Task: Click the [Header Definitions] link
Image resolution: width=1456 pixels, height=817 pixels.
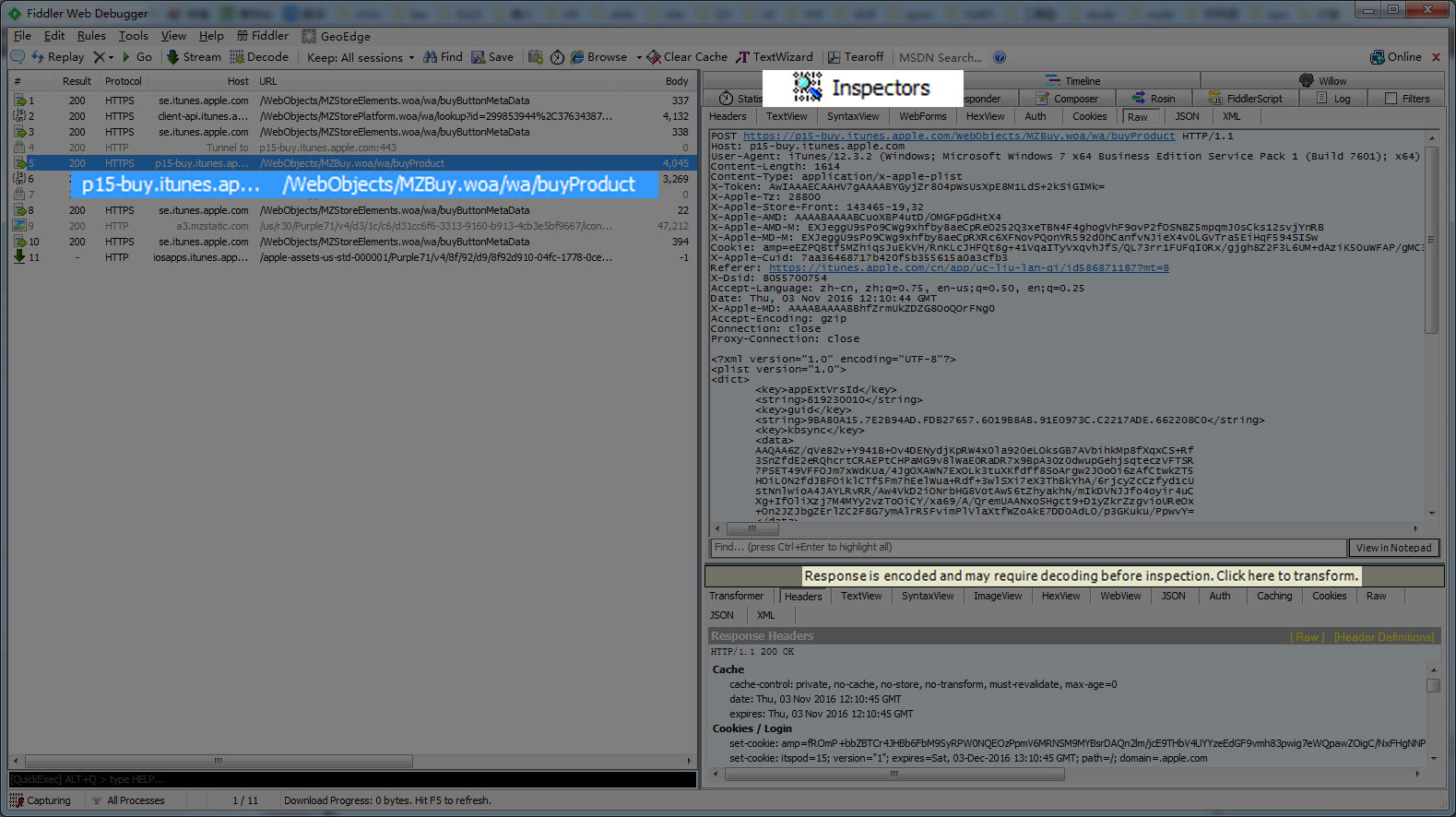Action: [1384, 637]
